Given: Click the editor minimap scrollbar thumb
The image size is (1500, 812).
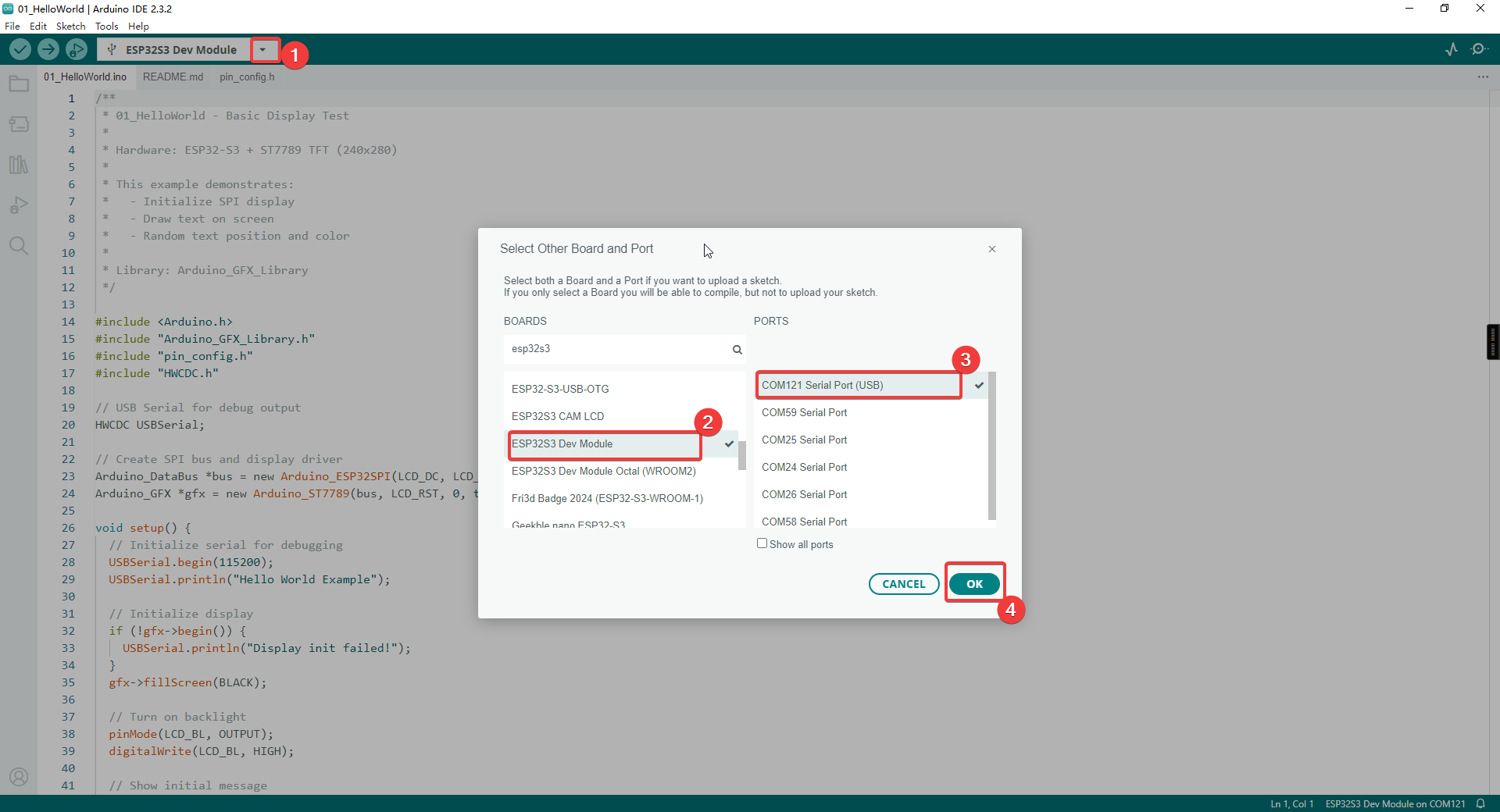Looking at the screenshot, I should [1493, 341].
